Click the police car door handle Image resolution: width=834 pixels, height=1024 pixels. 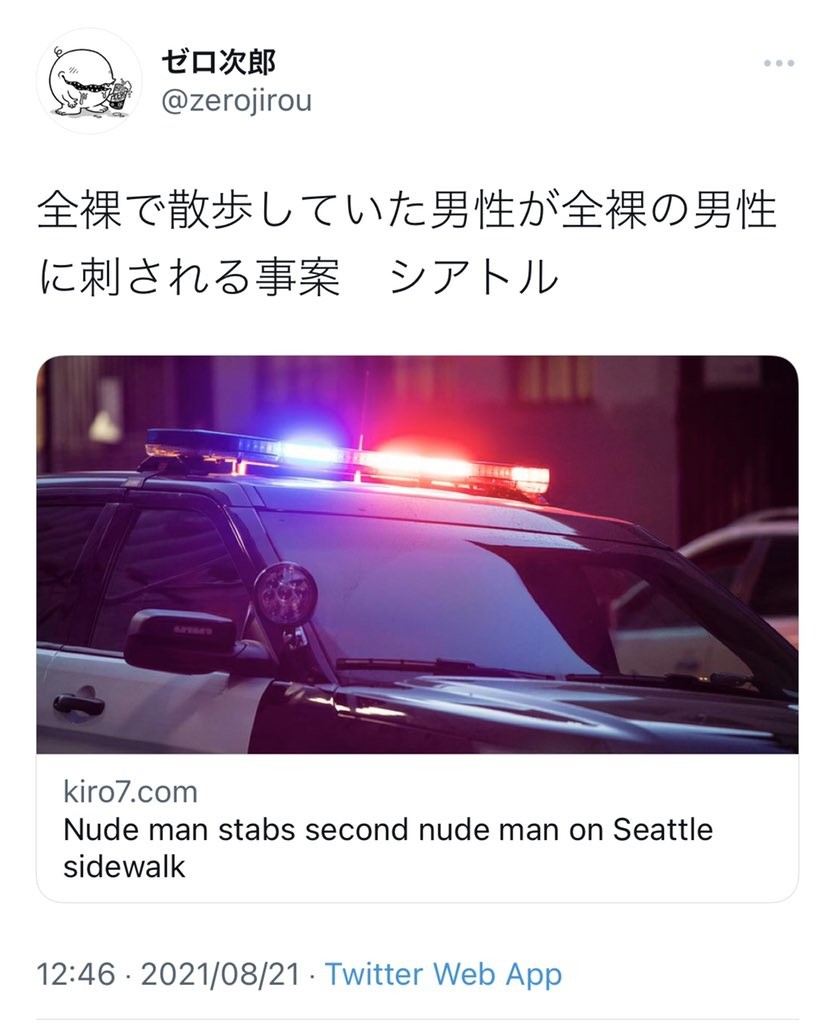79,703
